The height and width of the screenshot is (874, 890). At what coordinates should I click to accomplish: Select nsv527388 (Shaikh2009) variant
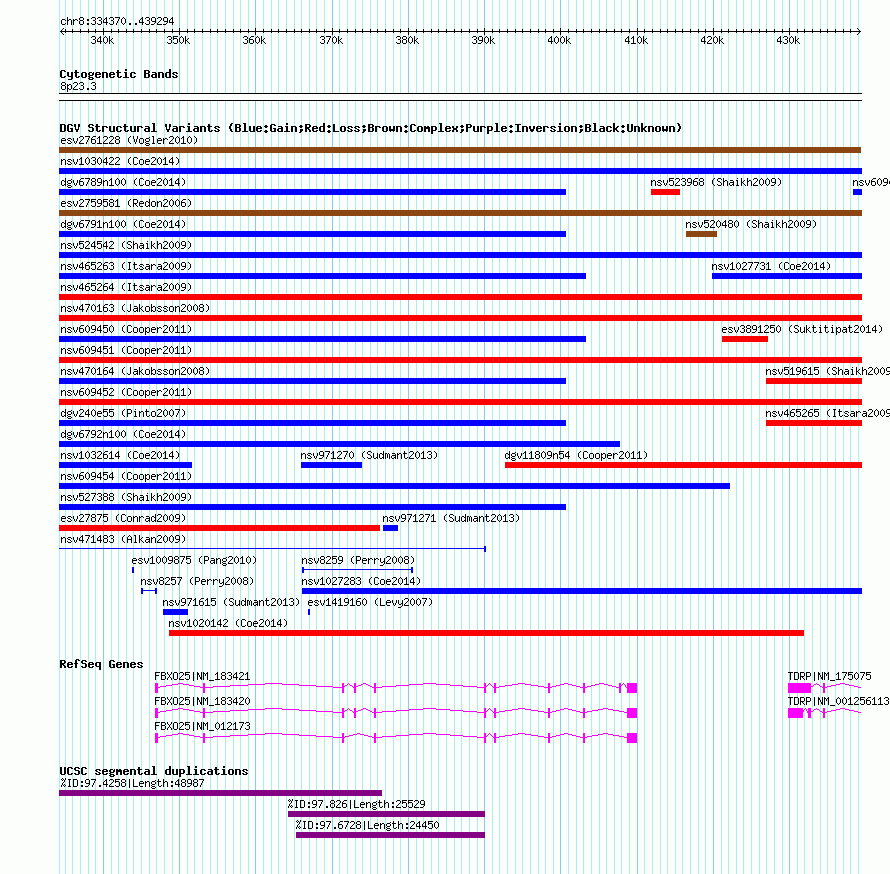point(312,507)
